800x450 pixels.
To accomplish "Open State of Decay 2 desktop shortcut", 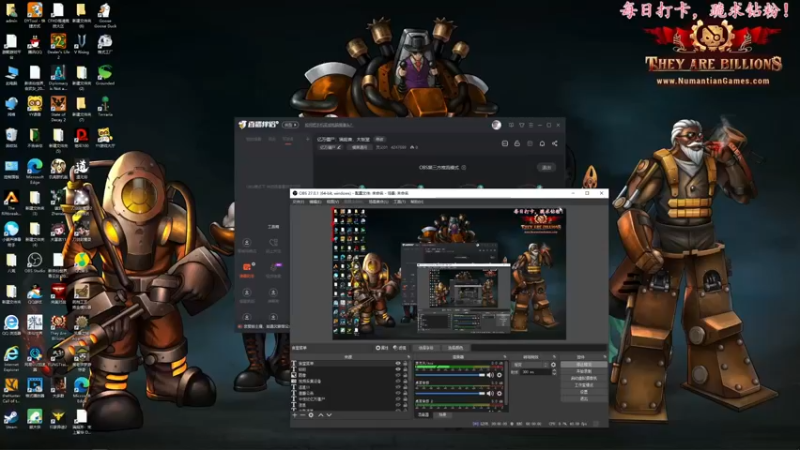I will click(58, 108).
